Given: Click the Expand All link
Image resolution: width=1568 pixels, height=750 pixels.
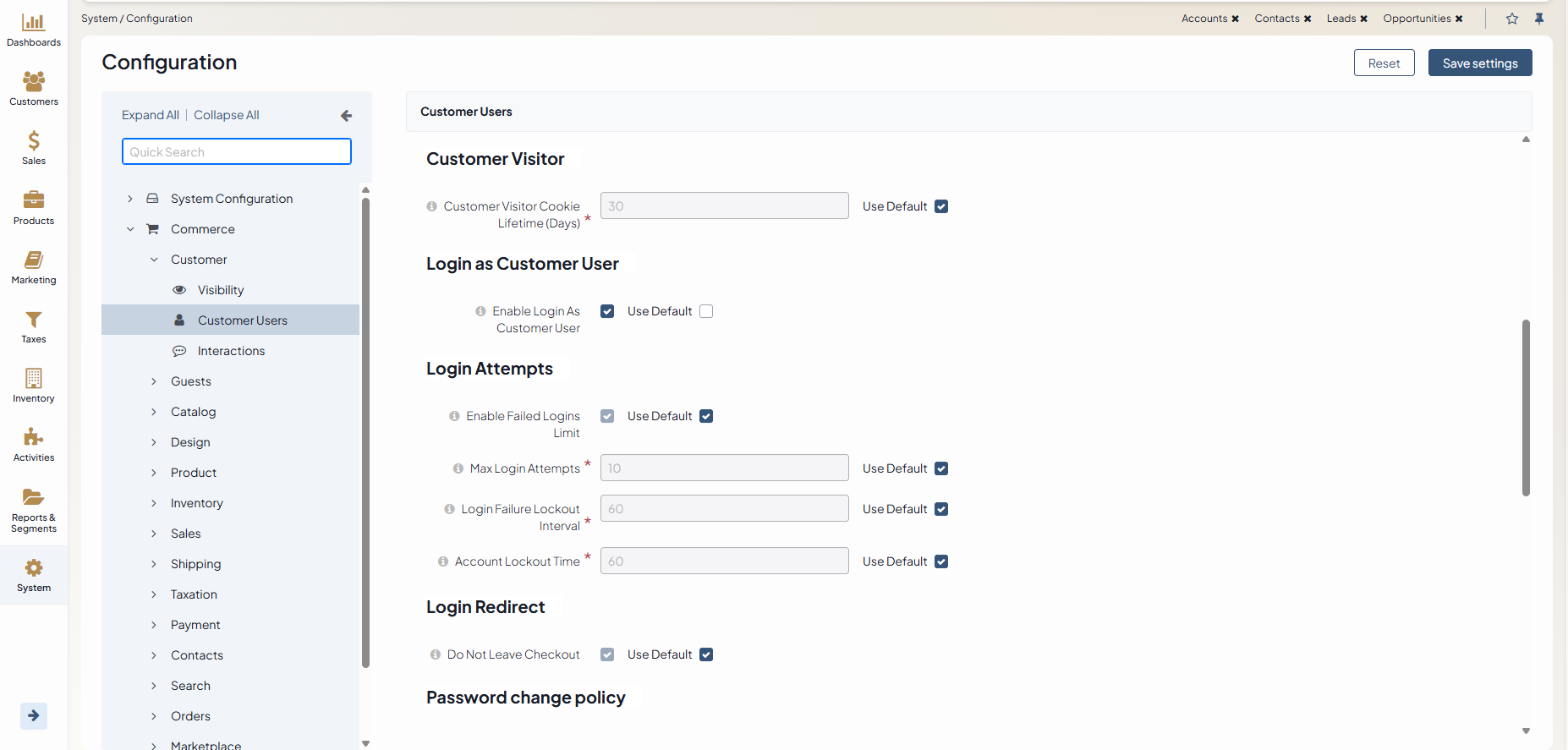Looking at the screenshot, I should [151, 115].
